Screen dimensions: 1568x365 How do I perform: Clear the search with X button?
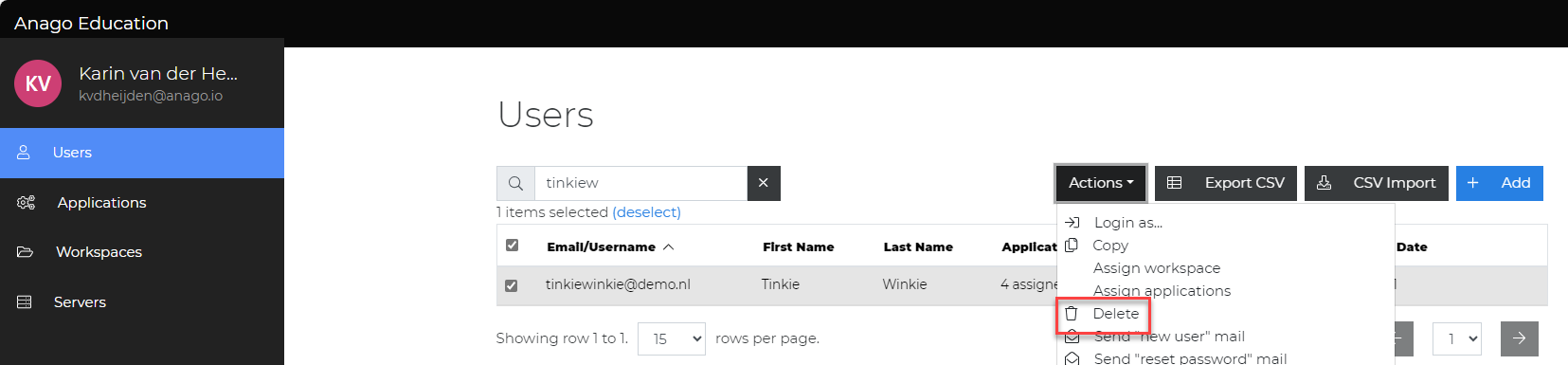point(764,183)
